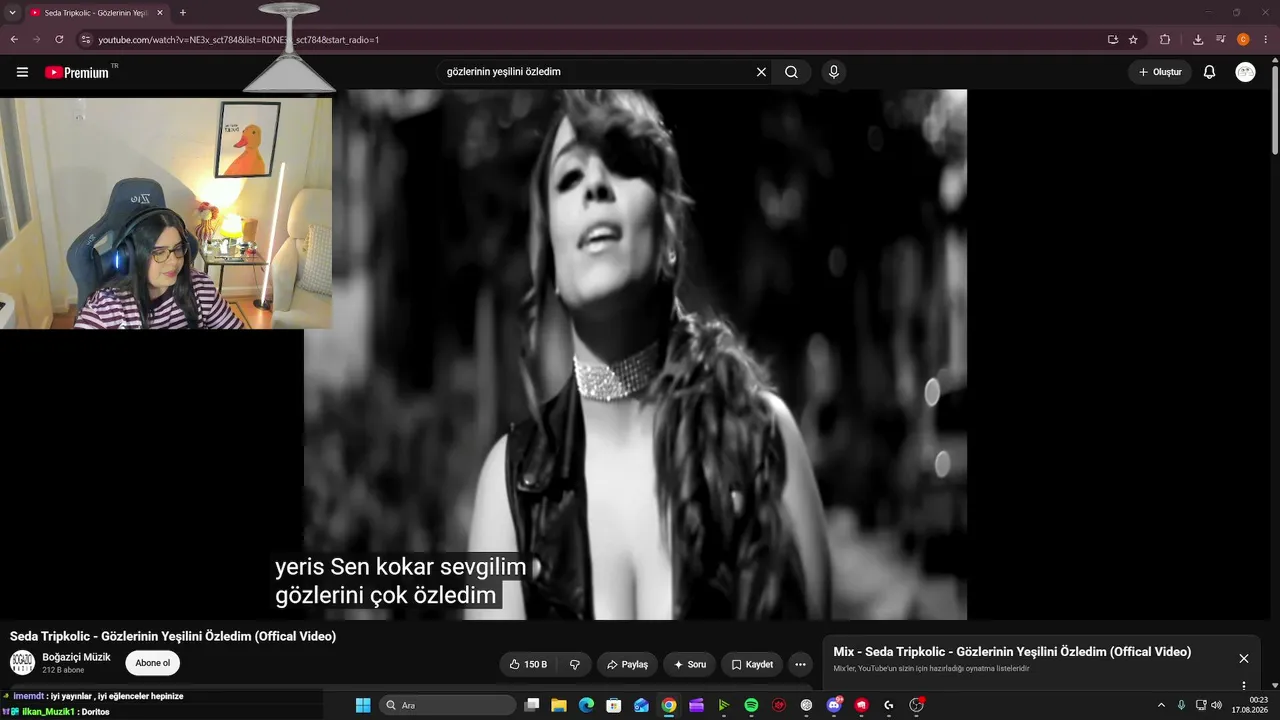1280x720 pixels.
Task: Open Logitech G HUB from the taskbar
Action: (889, 705)
